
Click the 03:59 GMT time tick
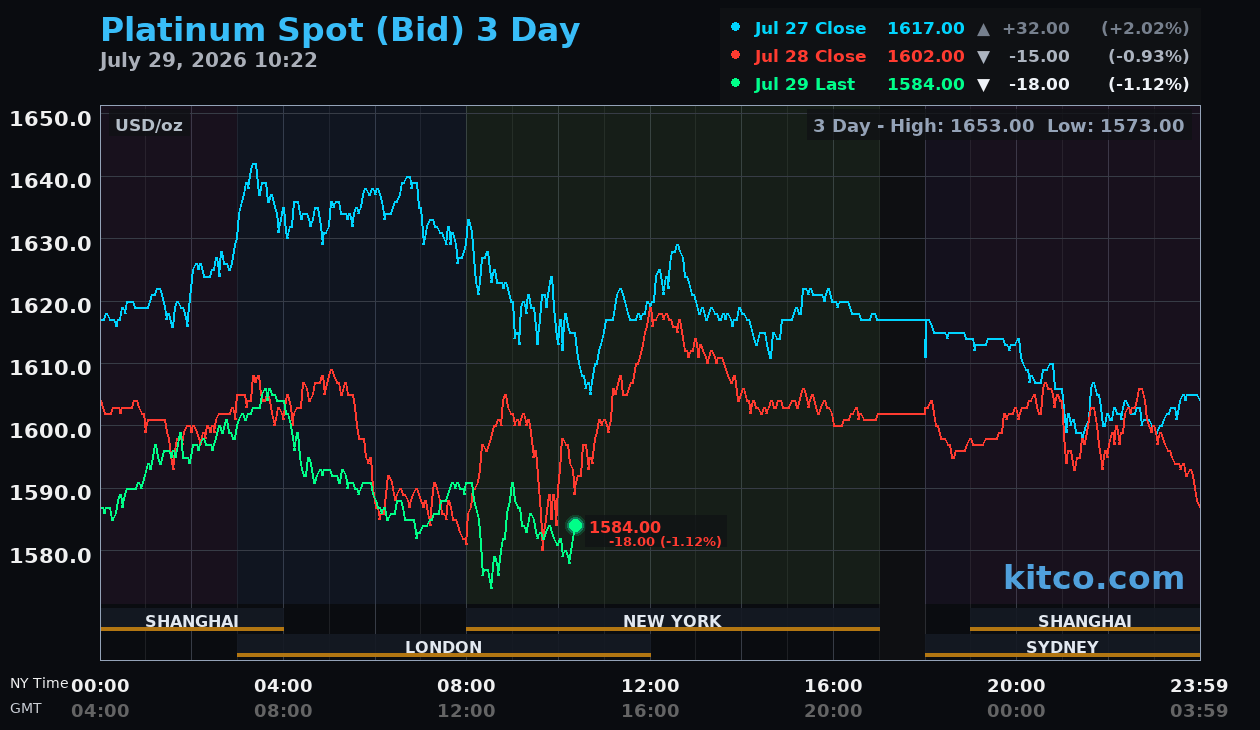tap(1199, 711)
